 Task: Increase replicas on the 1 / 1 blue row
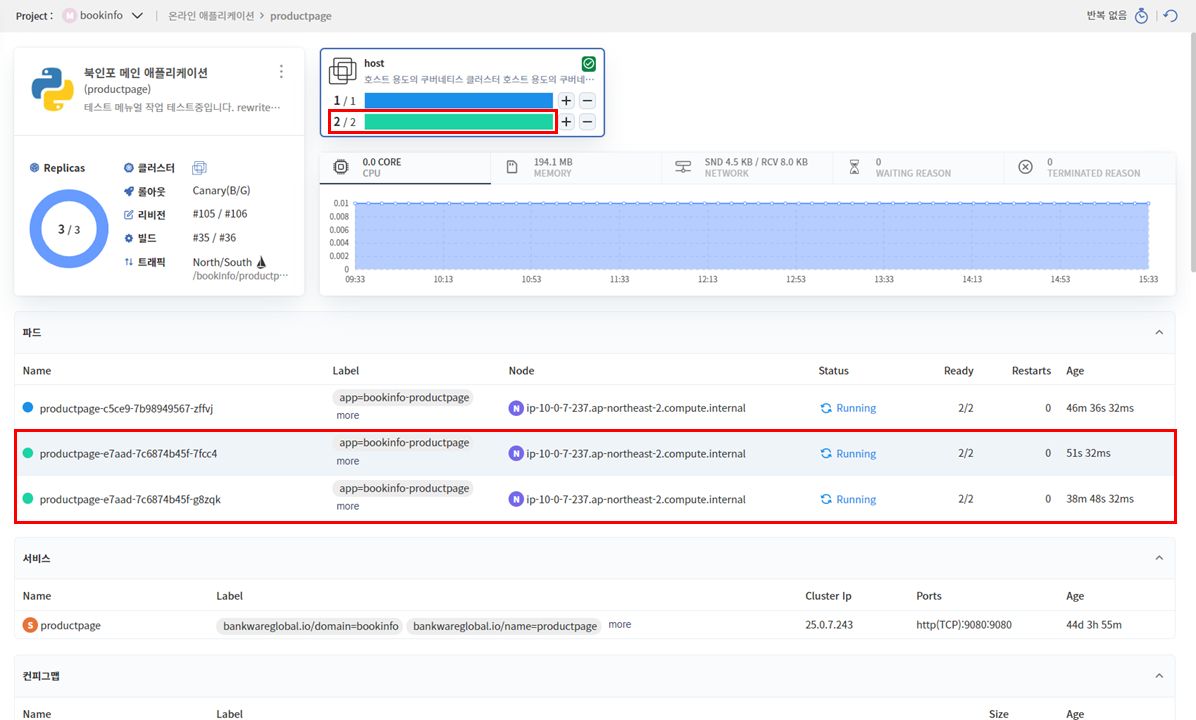[x=566, y=101]
